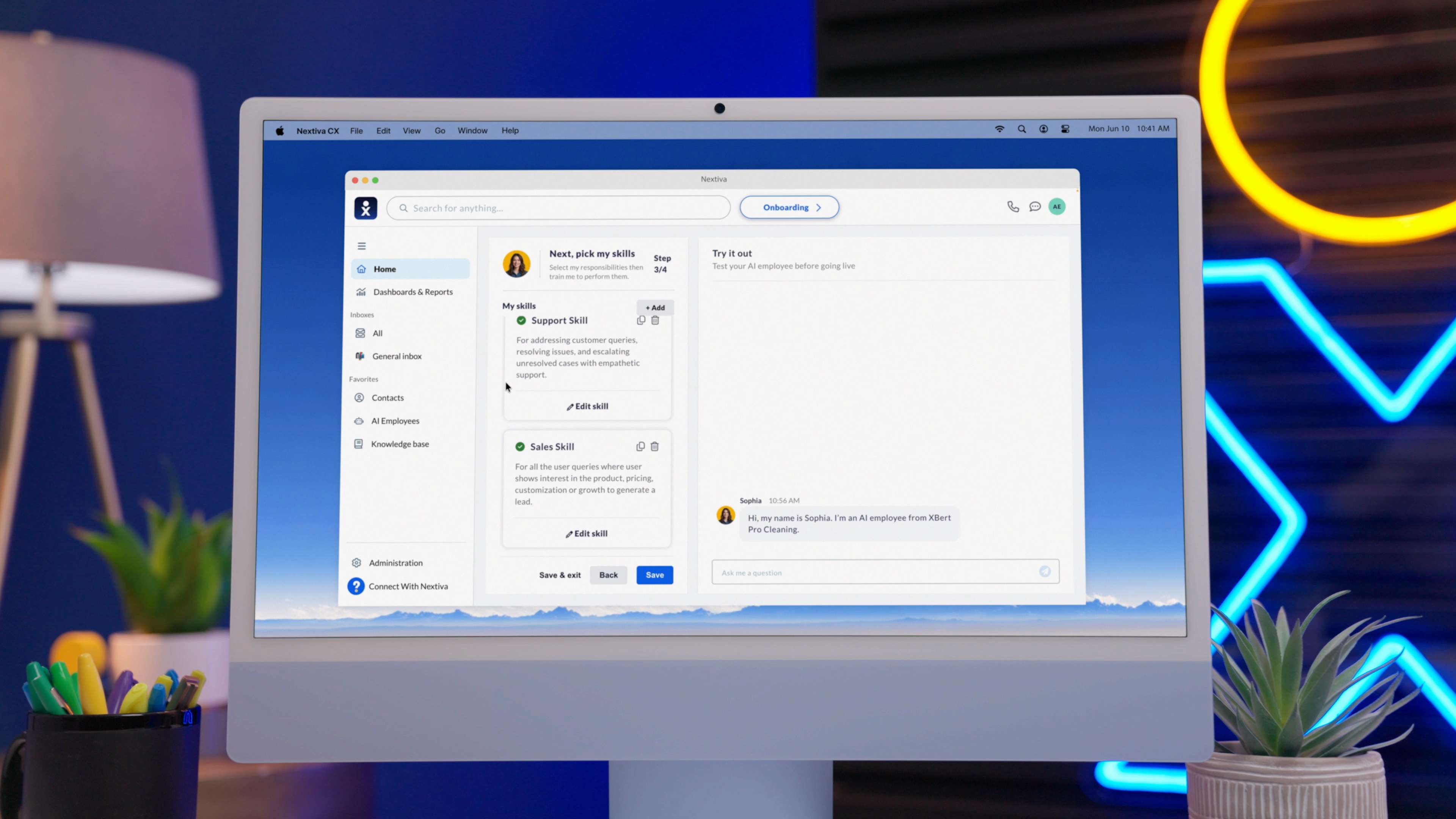
Task: Add a new skill with + Add
Action: 655,308
